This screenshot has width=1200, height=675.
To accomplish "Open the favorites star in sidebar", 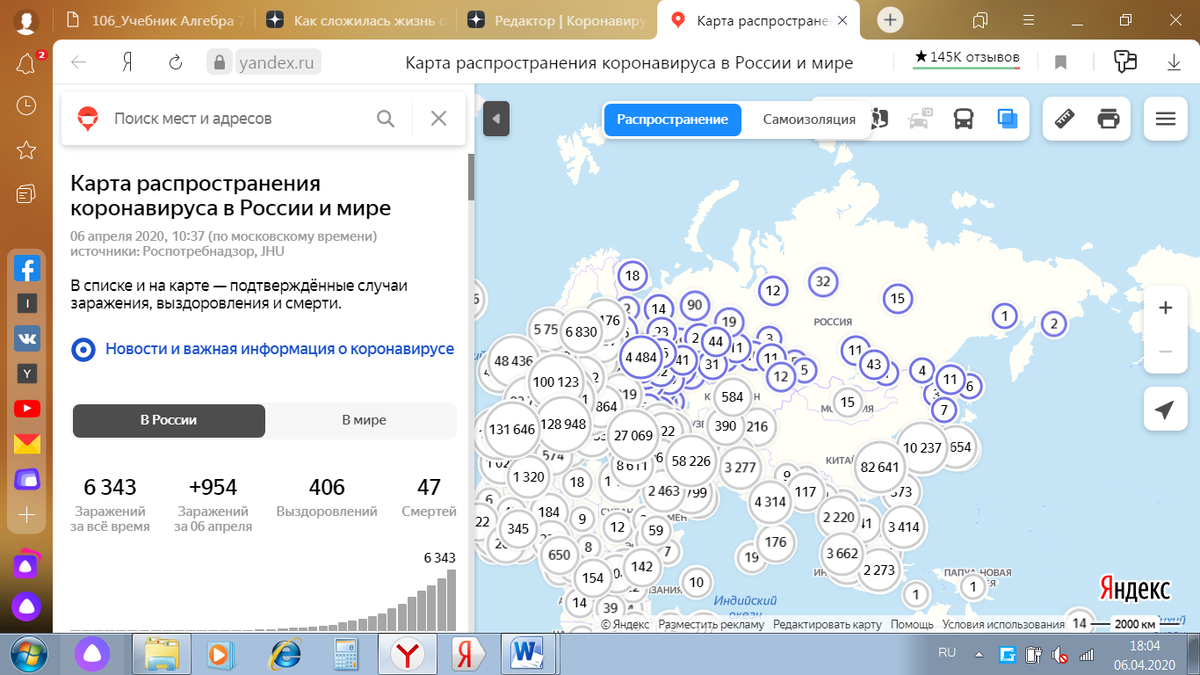I will coord(27,150).
